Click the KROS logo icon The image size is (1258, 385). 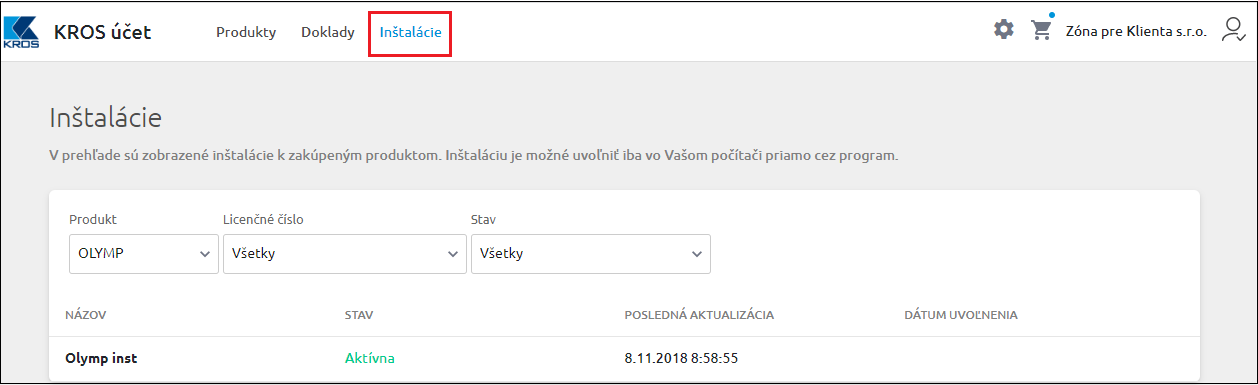22,31
